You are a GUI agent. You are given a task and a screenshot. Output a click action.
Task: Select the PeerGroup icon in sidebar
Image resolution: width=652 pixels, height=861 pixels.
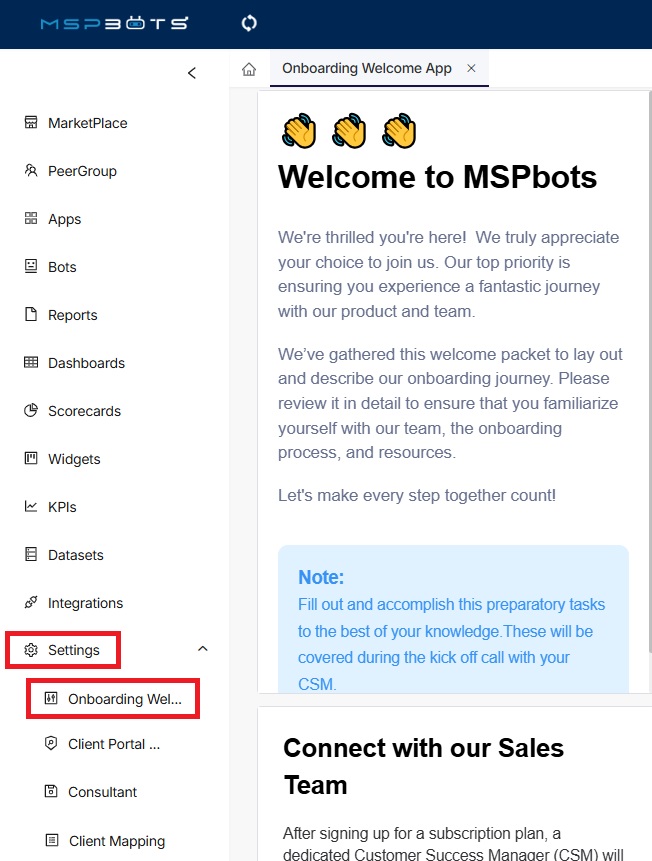click(32, 171)
